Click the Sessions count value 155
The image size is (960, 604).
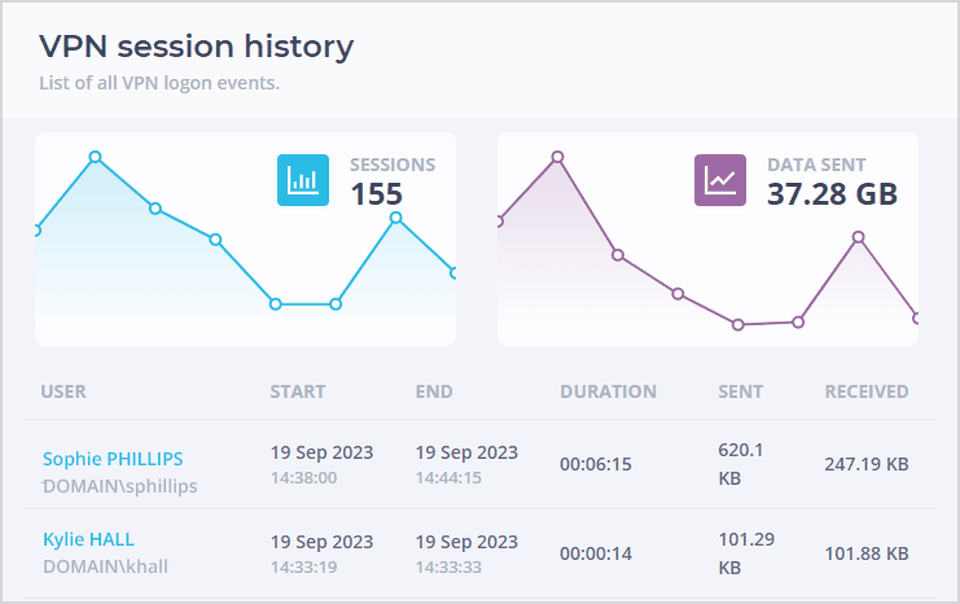point(376,194)
